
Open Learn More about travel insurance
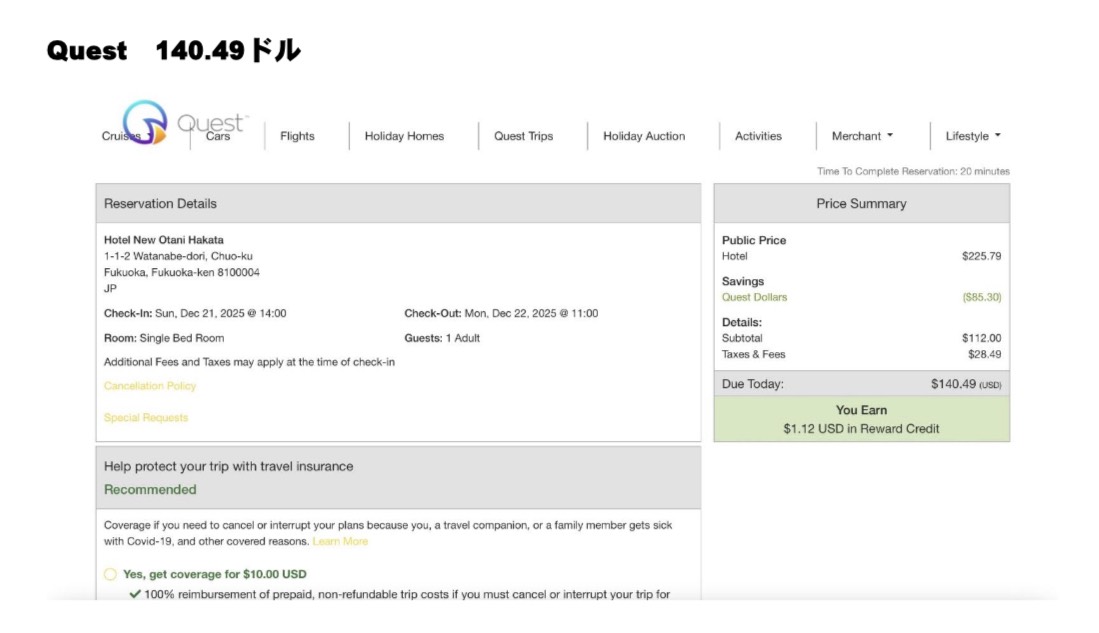[340, 541]
